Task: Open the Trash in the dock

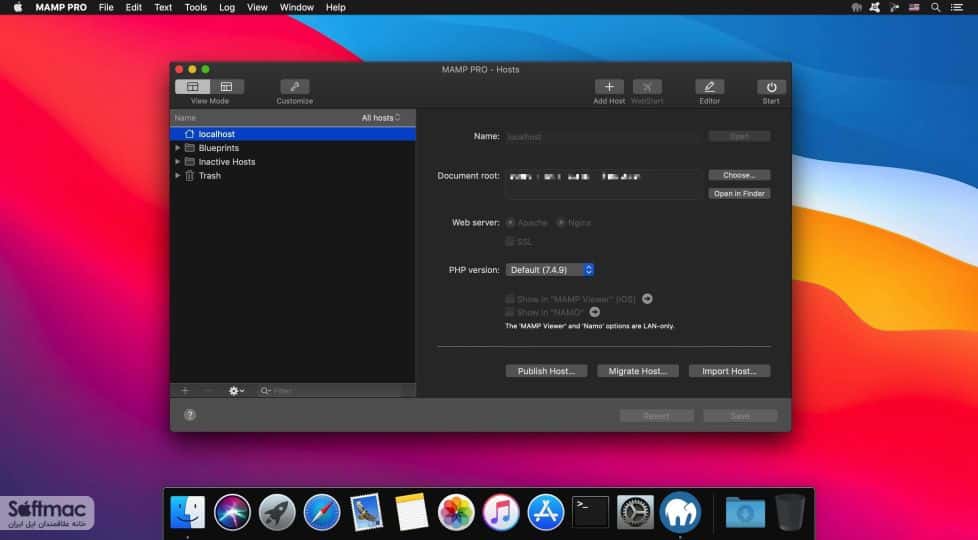Action: 790,513
